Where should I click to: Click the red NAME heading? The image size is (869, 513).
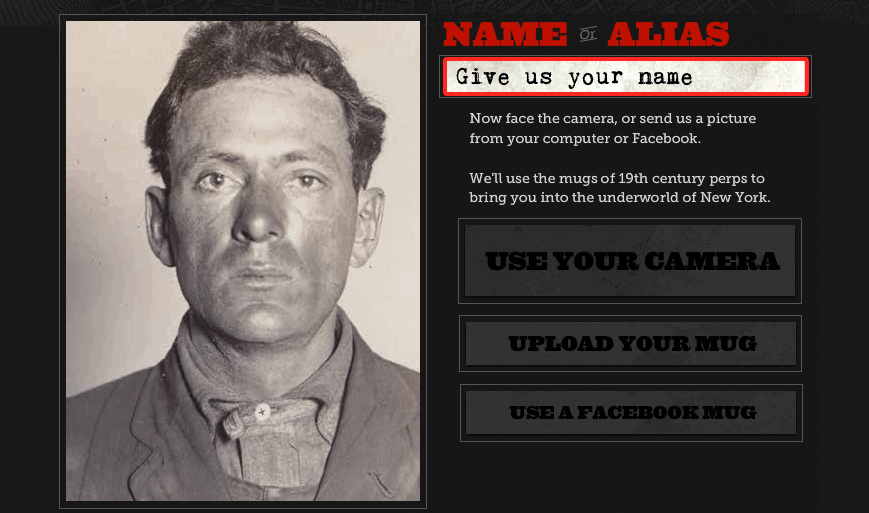[x=505, y=34]
